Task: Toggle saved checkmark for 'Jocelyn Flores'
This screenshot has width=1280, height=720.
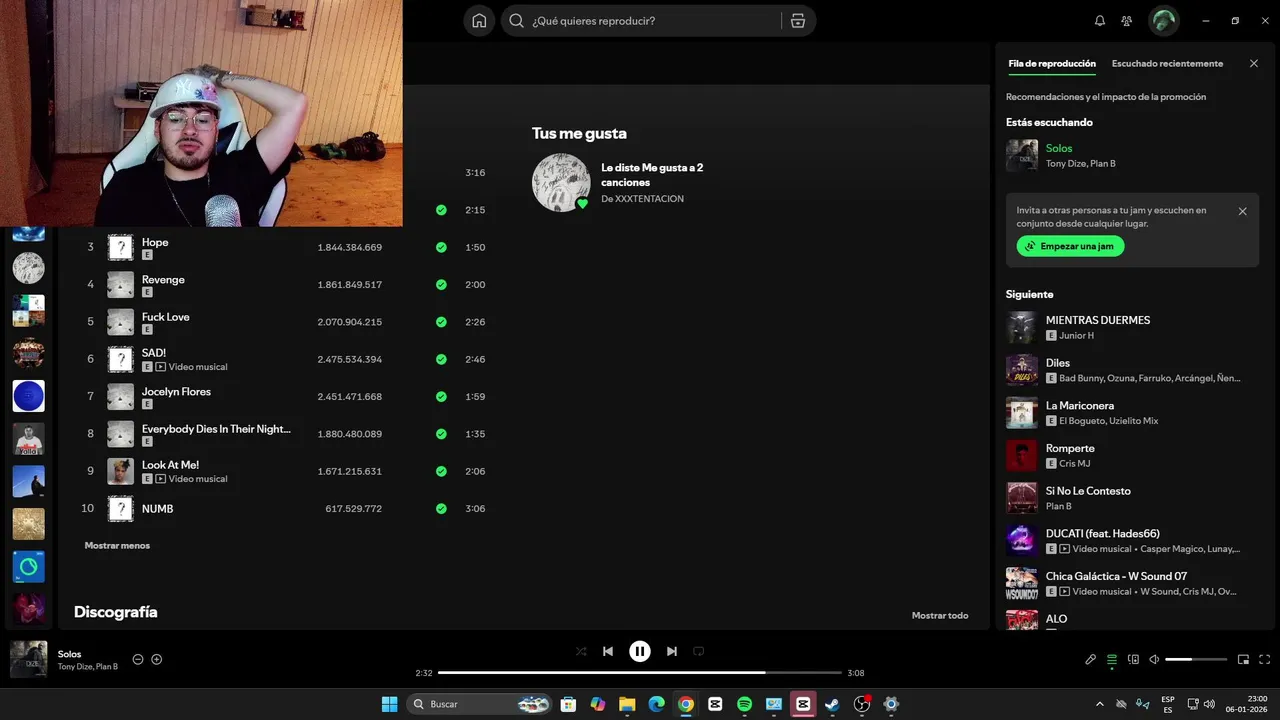Action: click(441, 397)
